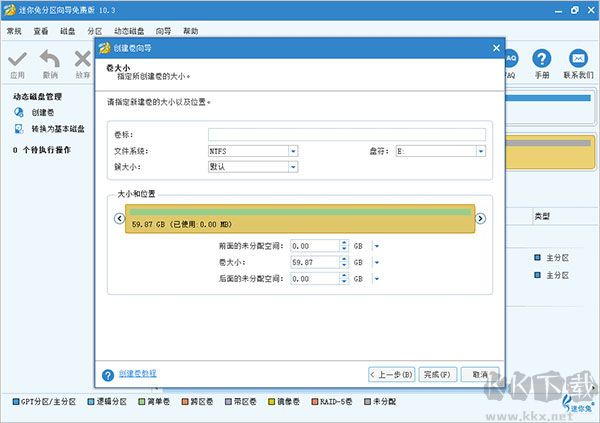
Task: Open the Manual (手册) question mark icon
Action: pyautogui.click(x=542, y=59)
